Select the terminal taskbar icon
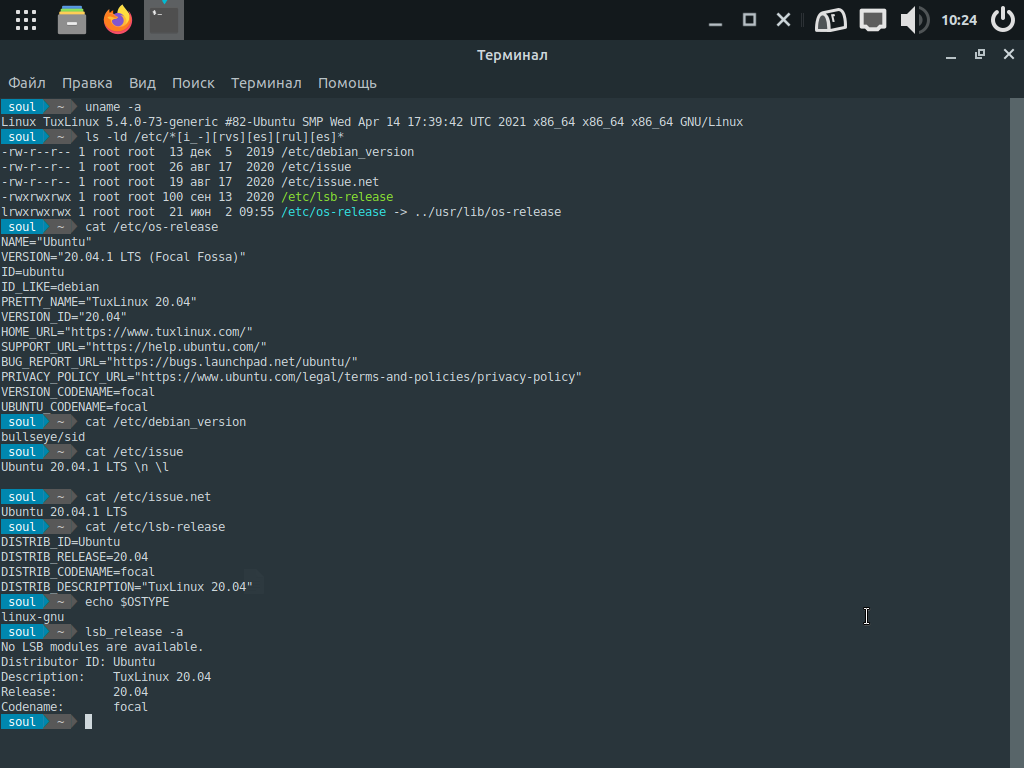Screen dimensions: 1024x768 [164, 20]
